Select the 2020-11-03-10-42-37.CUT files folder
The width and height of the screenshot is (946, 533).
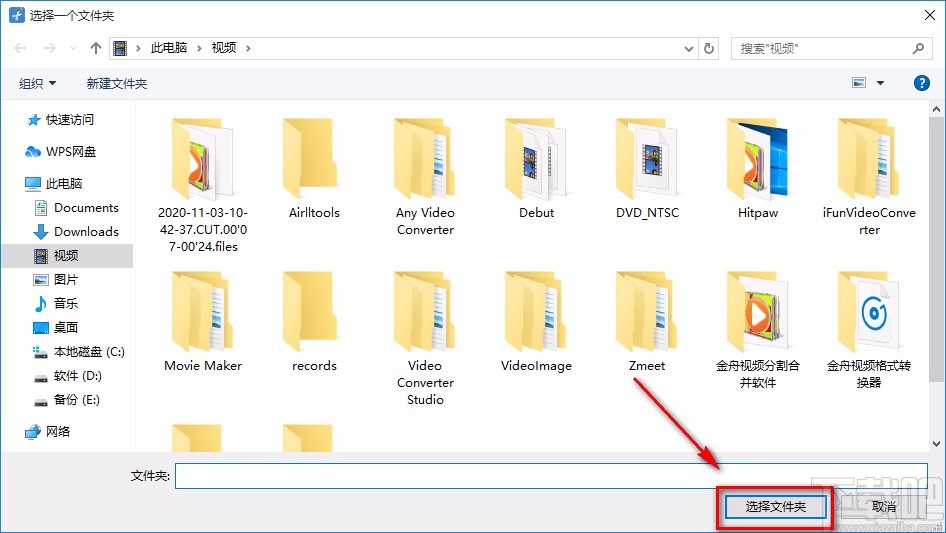[203, 185]
